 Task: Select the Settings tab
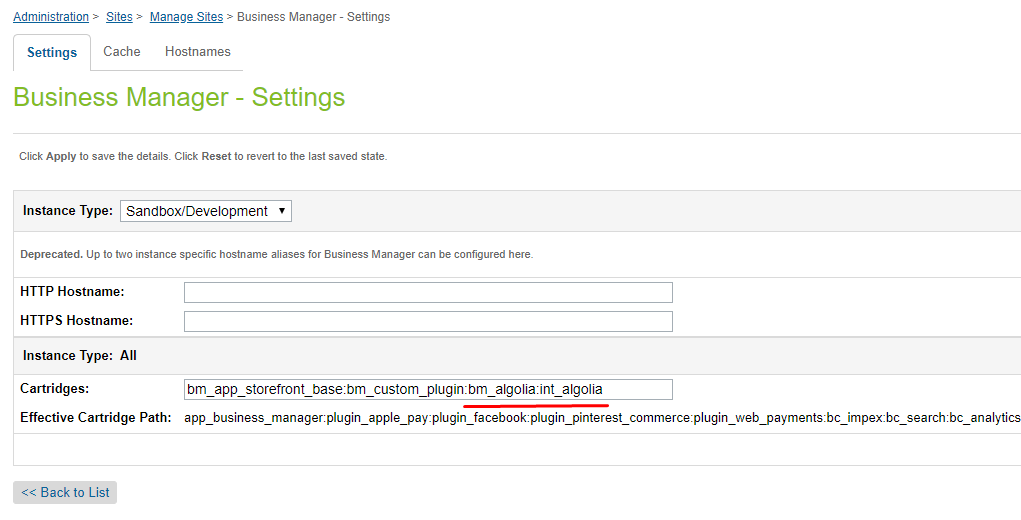click(x=52, y=53)
